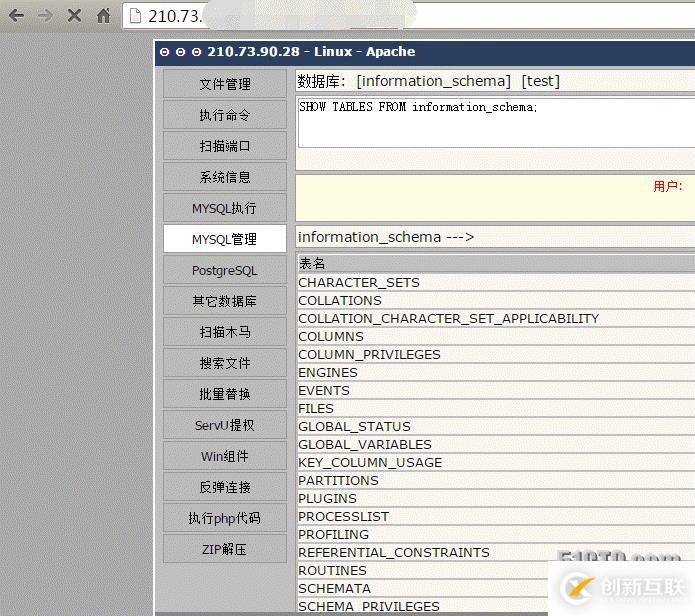Click the page icon in address bar
695x616 pixels.
(x=135, y=16)
